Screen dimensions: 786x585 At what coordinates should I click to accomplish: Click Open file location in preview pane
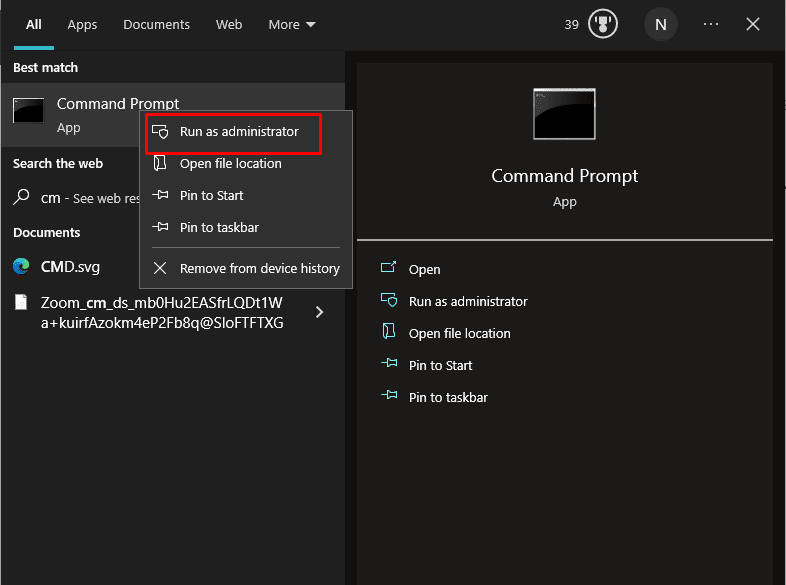click(460, 333)
